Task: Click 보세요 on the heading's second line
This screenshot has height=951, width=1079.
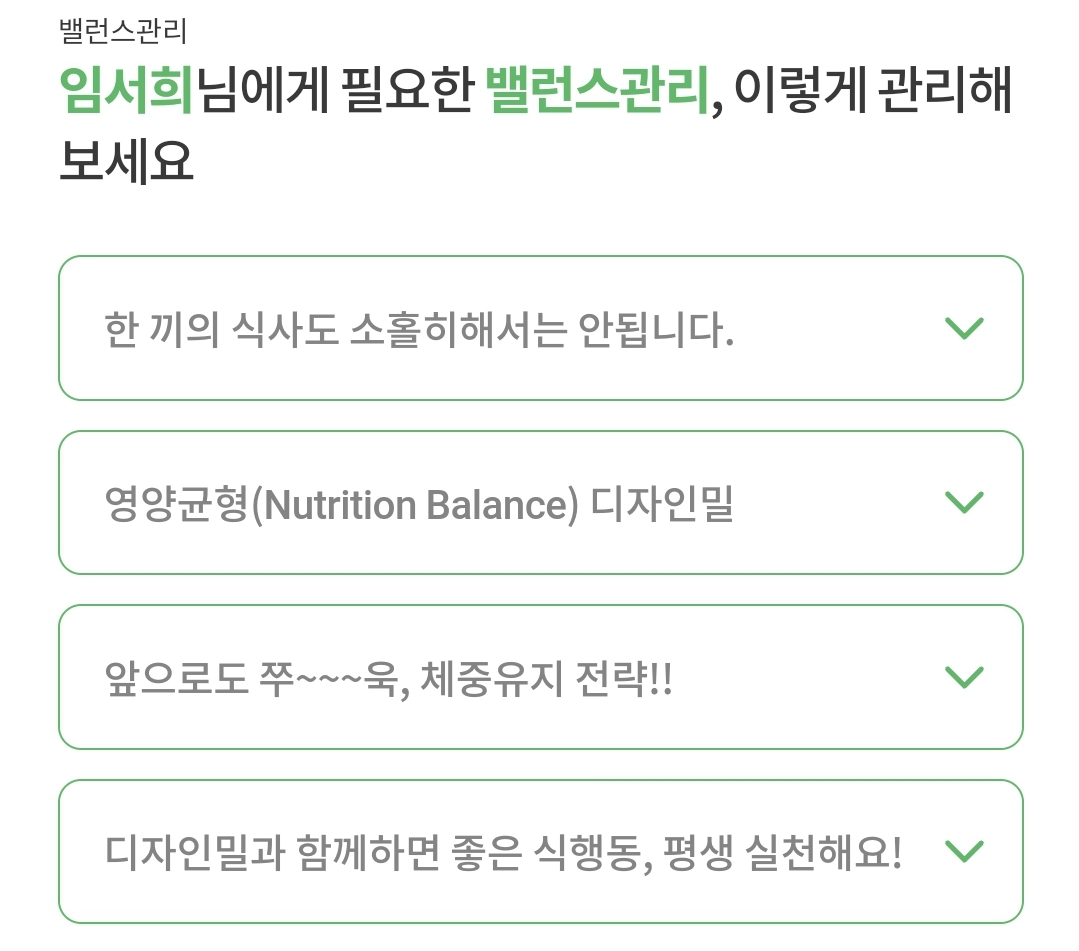Action: (126, 160)
